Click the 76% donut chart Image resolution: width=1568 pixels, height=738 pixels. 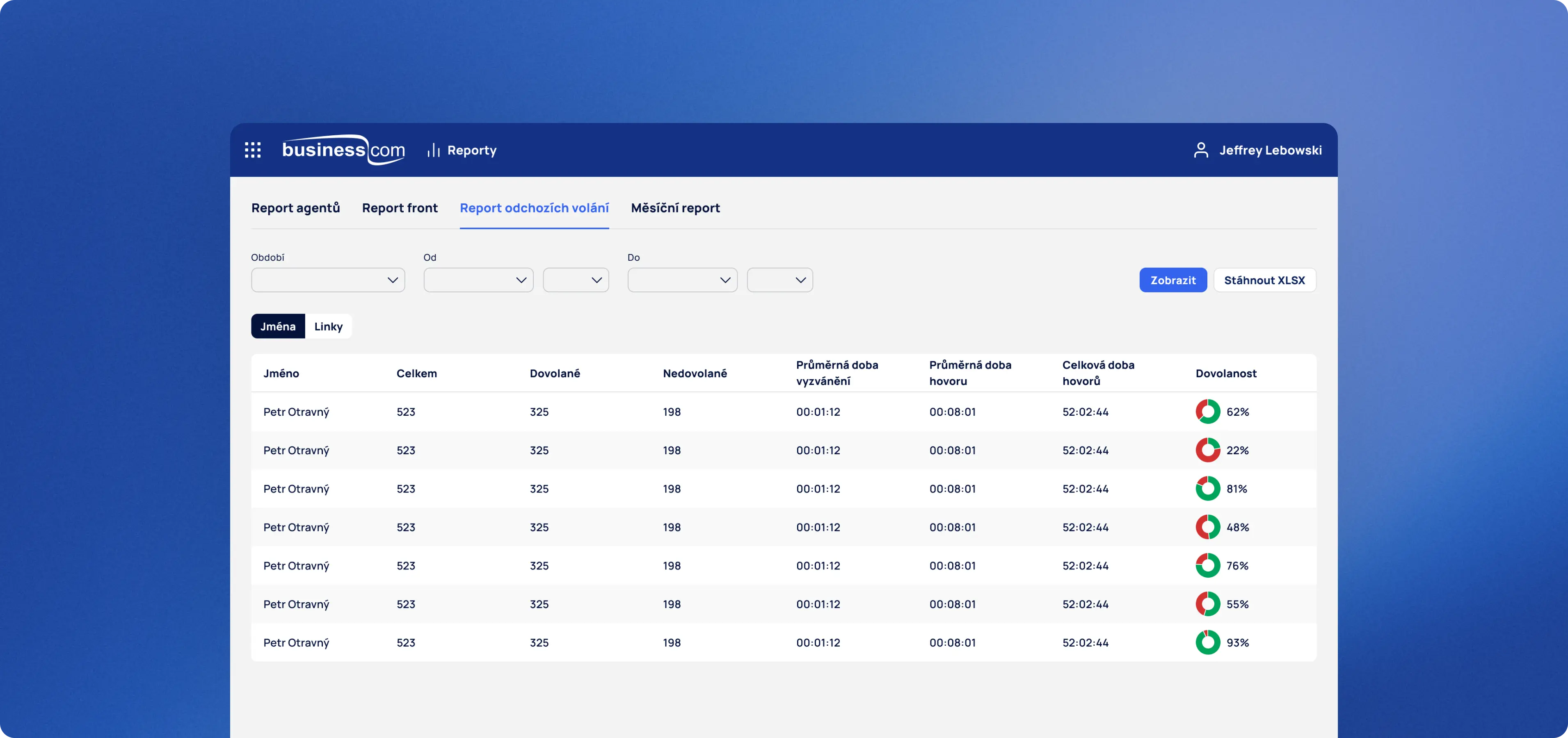[1208, 565]
